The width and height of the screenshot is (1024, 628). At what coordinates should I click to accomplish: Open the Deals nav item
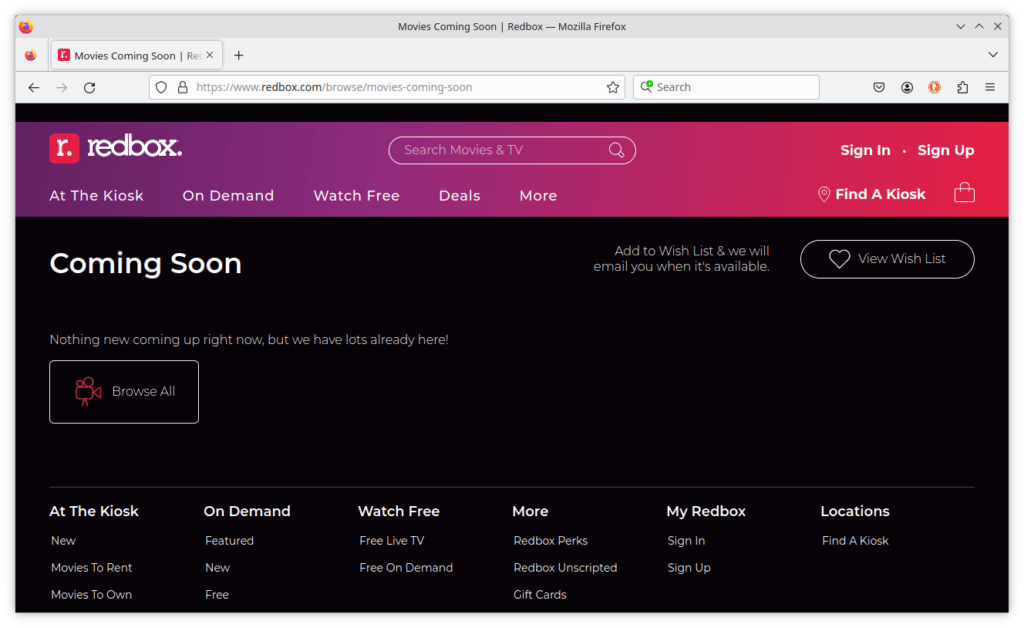[x=460, y=196]
